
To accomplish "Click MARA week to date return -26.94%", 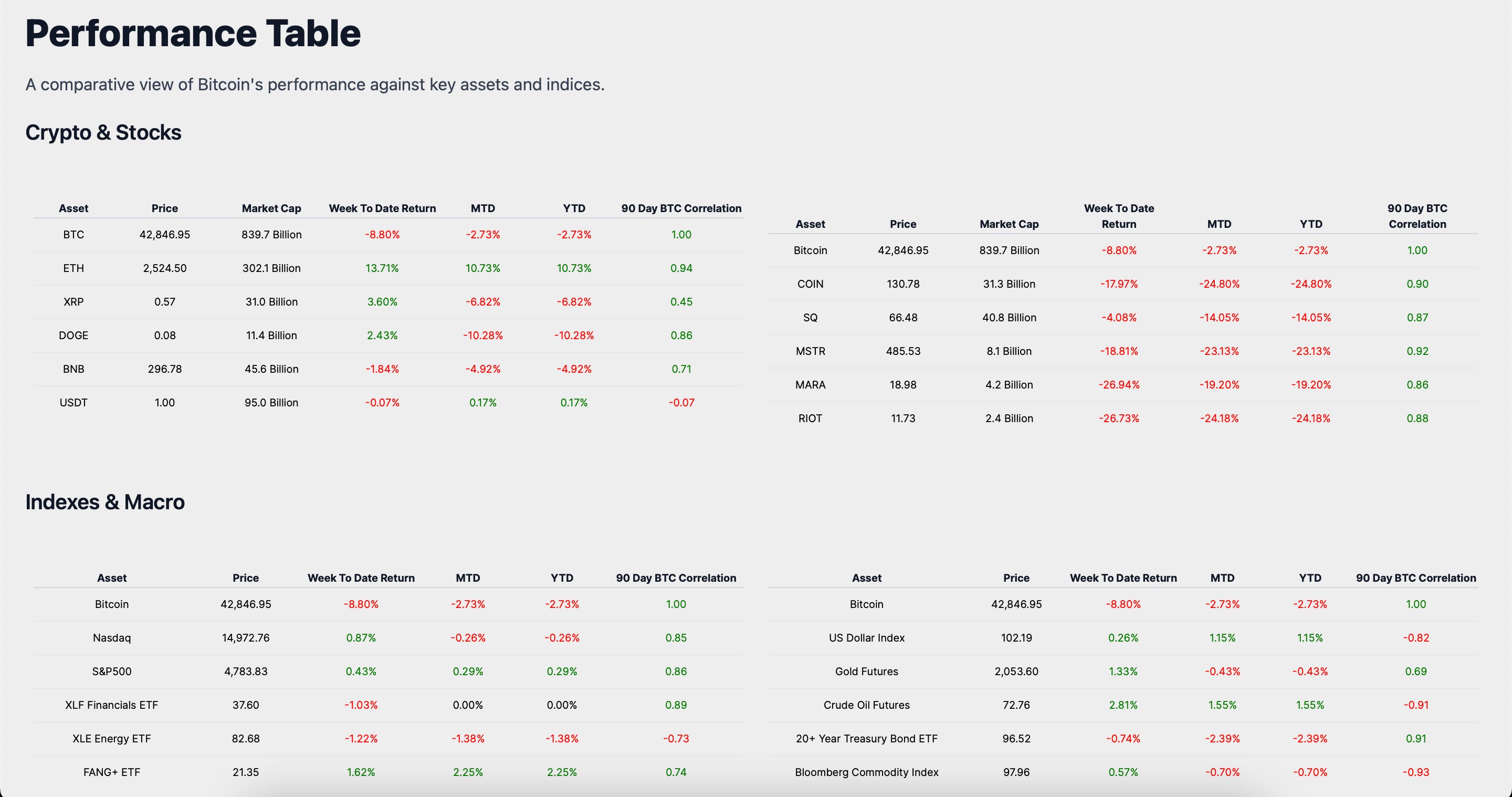I will [1119, 385].
